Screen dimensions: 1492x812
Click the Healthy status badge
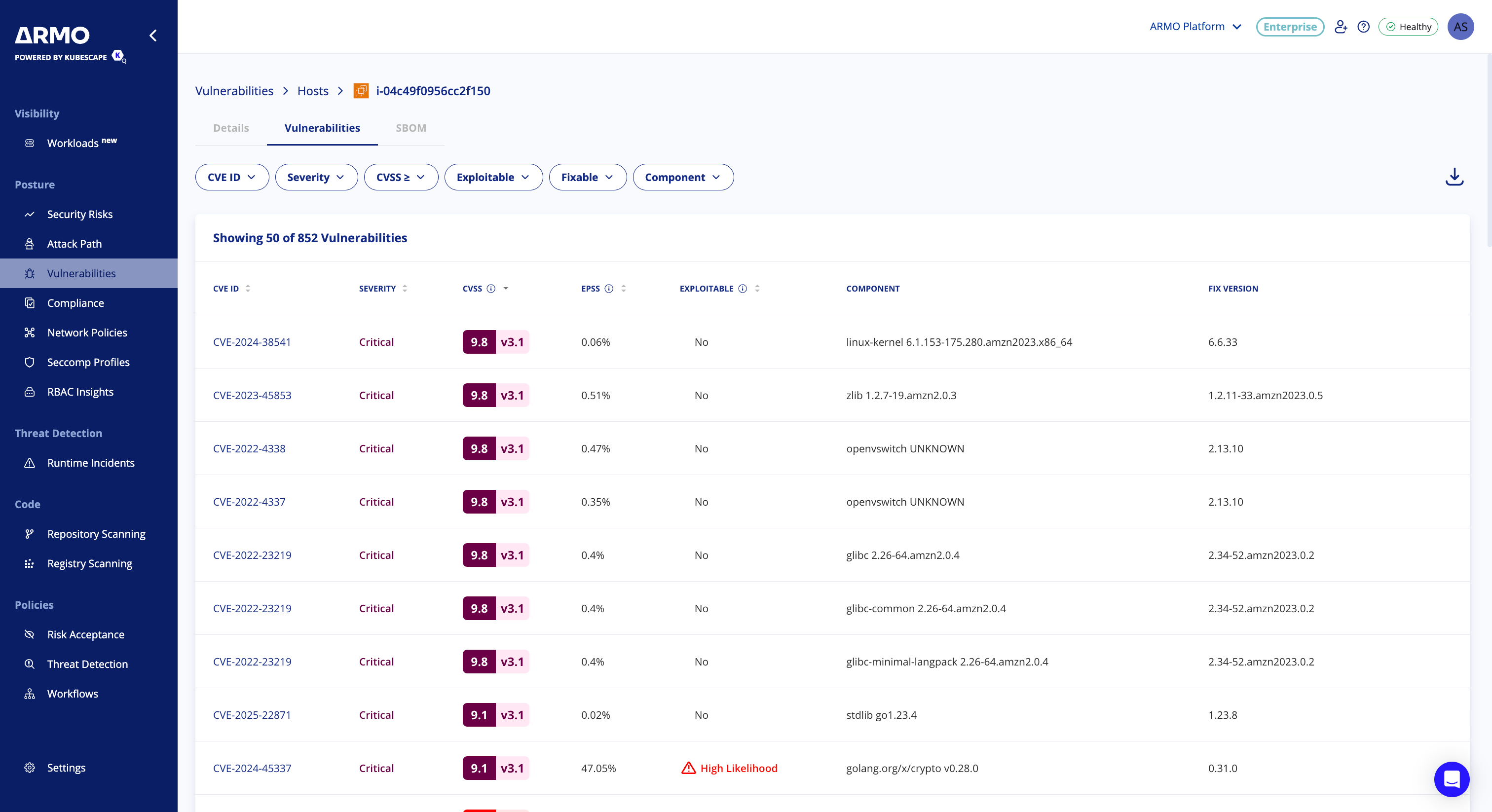coord(1408,27)
